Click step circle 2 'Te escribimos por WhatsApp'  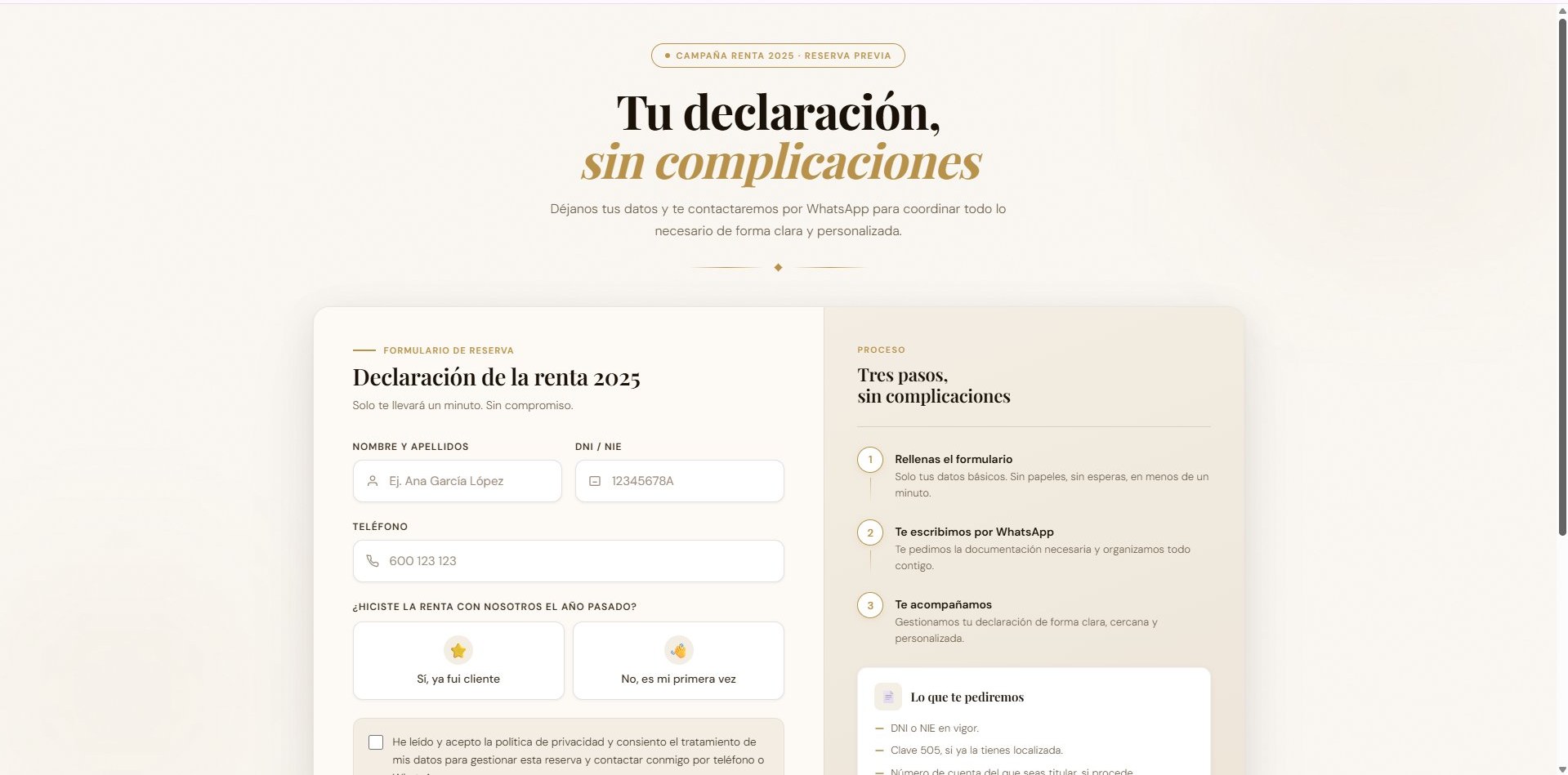point(870,532)
